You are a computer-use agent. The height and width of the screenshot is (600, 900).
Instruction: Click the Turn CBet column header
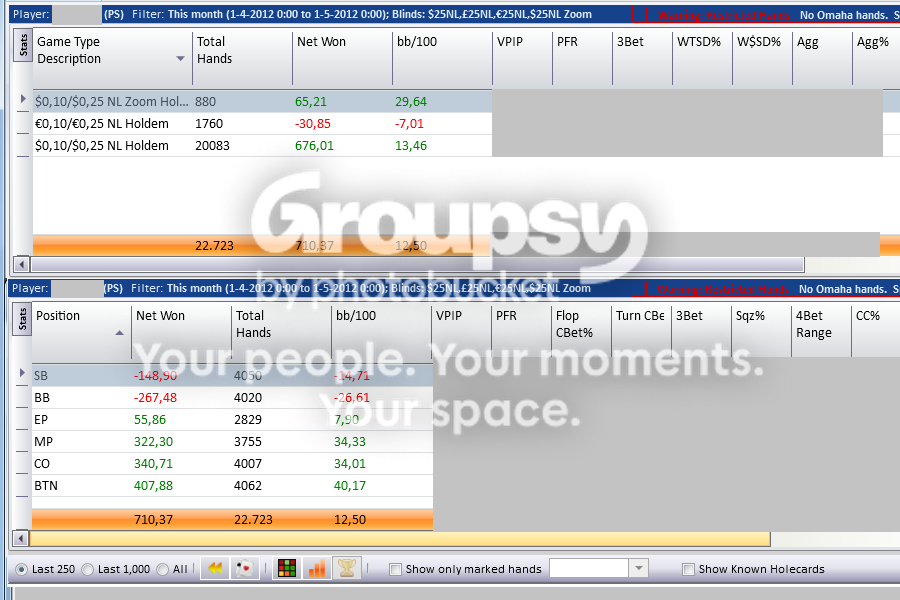click(x=641, y=330)
